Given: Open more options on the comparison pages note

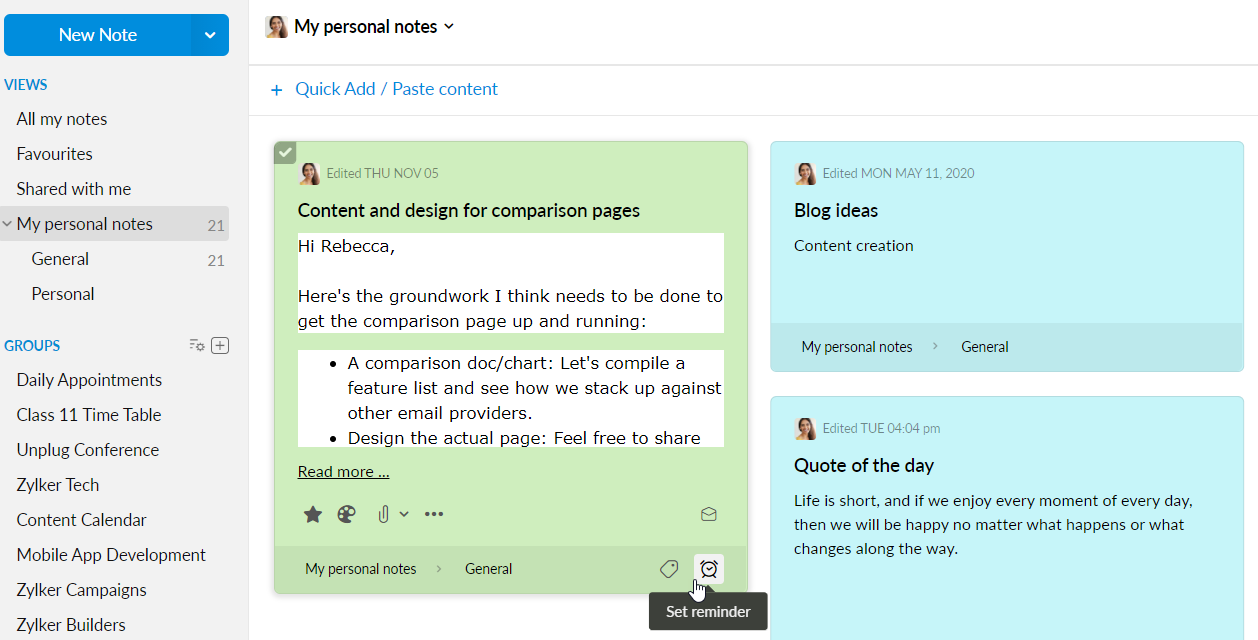Looking at the screenshot, I should (x=433, y=513).
